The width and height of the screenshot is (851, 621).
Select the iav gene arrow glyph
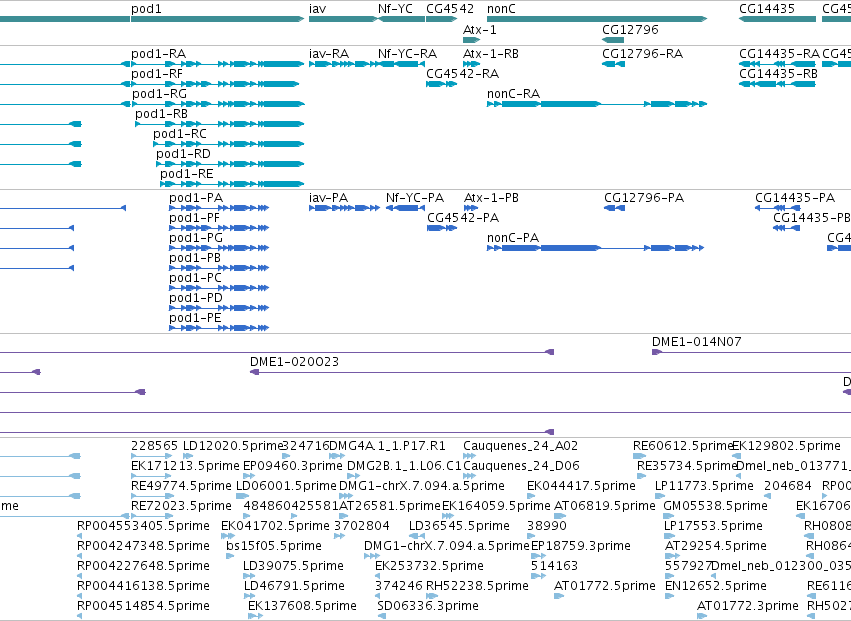pos(342,19)
